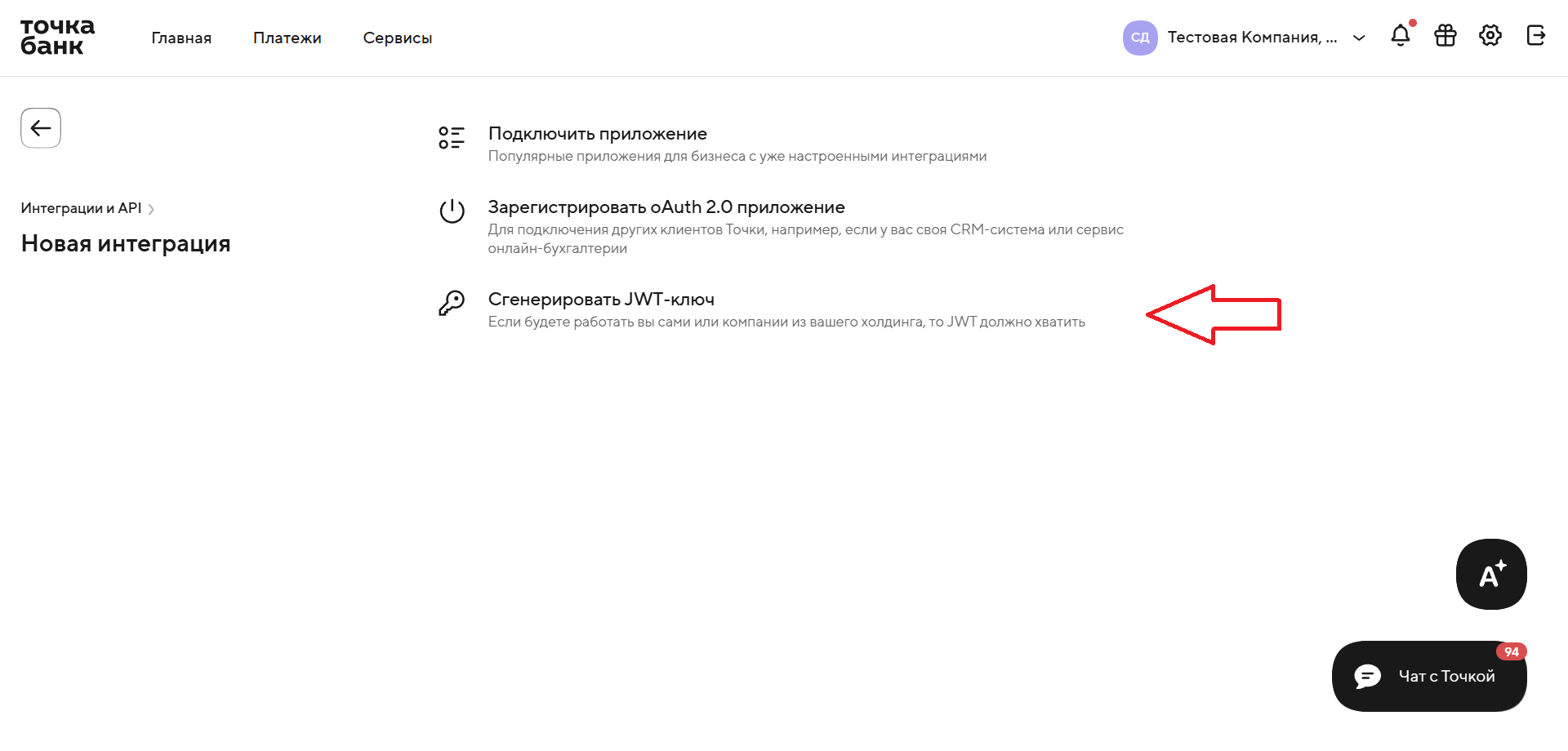
Task: Click the list icon for connecting apps
Action: click(452, 138)
